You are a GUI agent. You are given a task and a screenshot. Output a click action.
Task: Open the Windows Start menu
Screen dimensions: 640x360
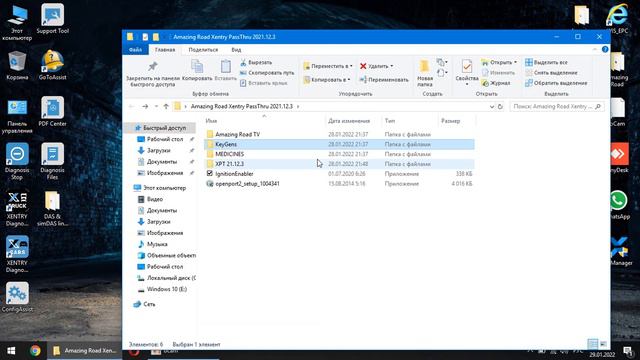11,351
